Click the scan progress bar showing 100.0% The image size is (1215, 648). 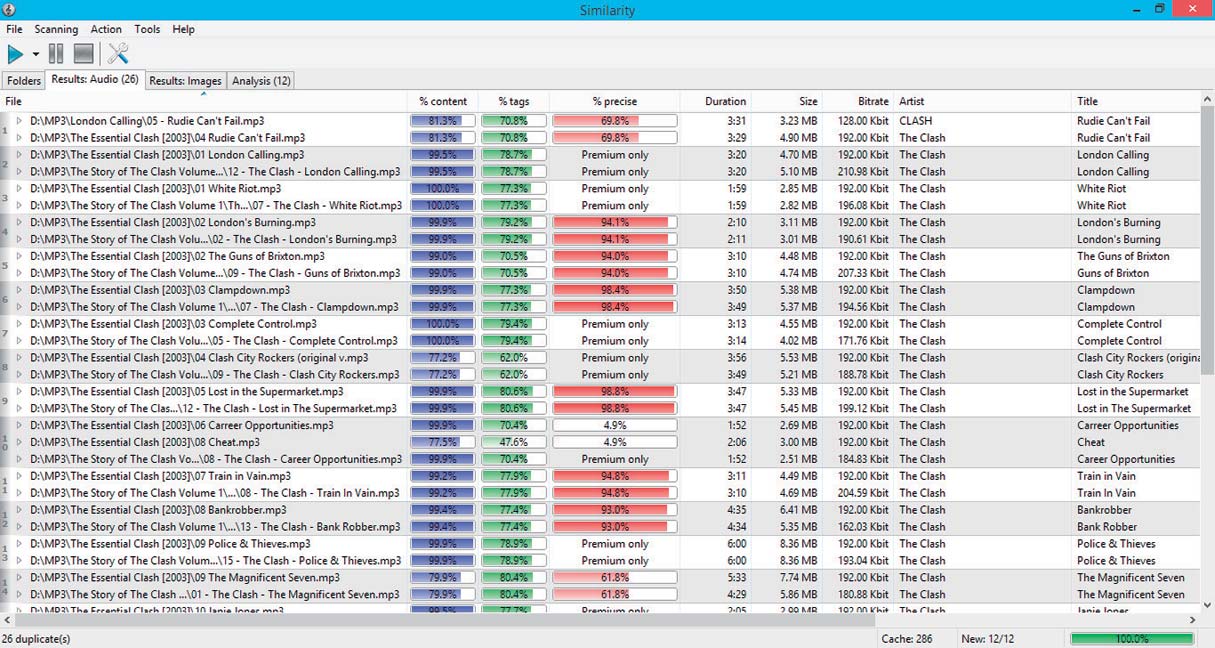[1131, 639]
